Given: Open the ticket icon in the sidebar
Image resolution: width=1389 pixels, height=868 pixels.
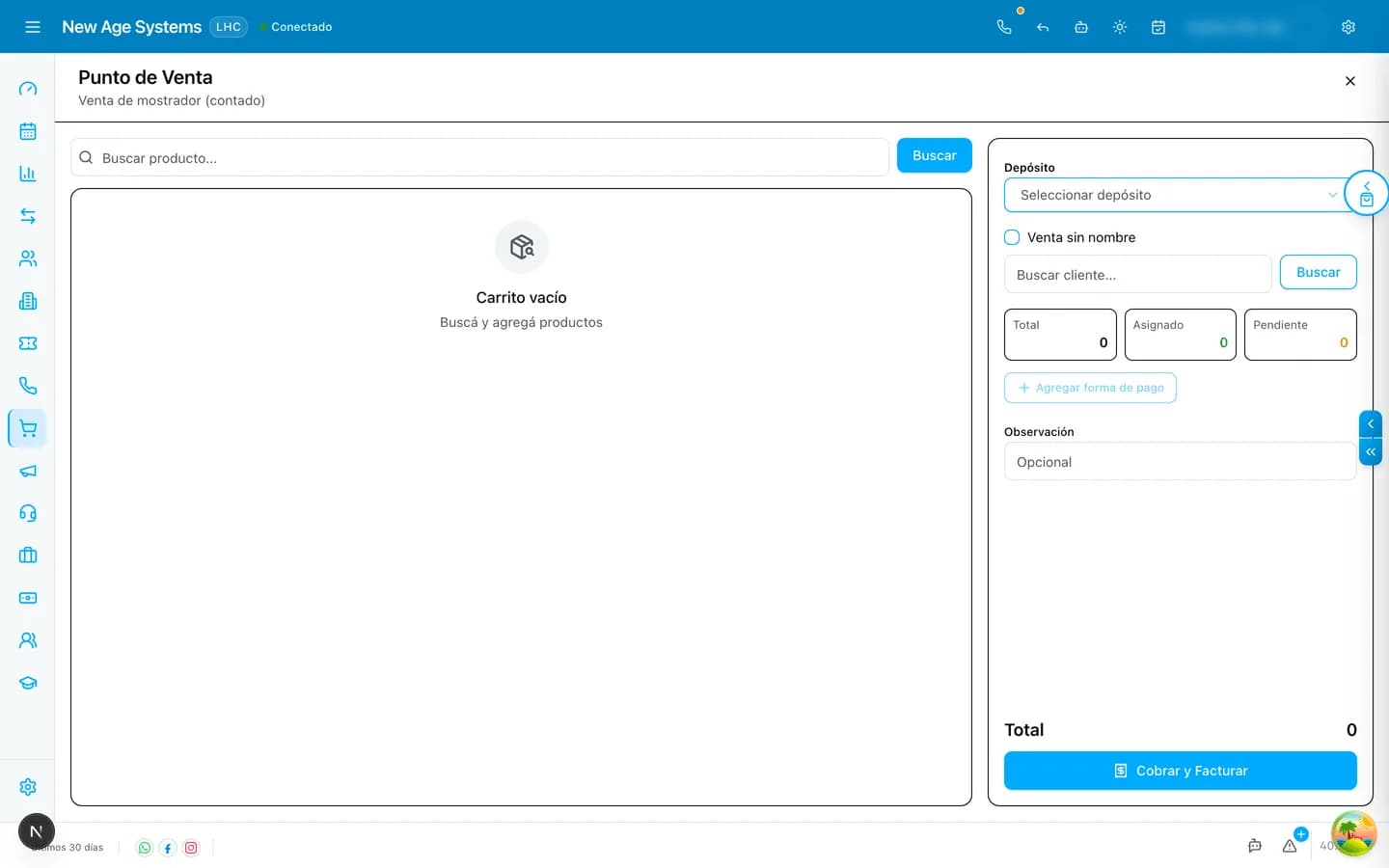Looking at the screenshot, I should 28,343.
